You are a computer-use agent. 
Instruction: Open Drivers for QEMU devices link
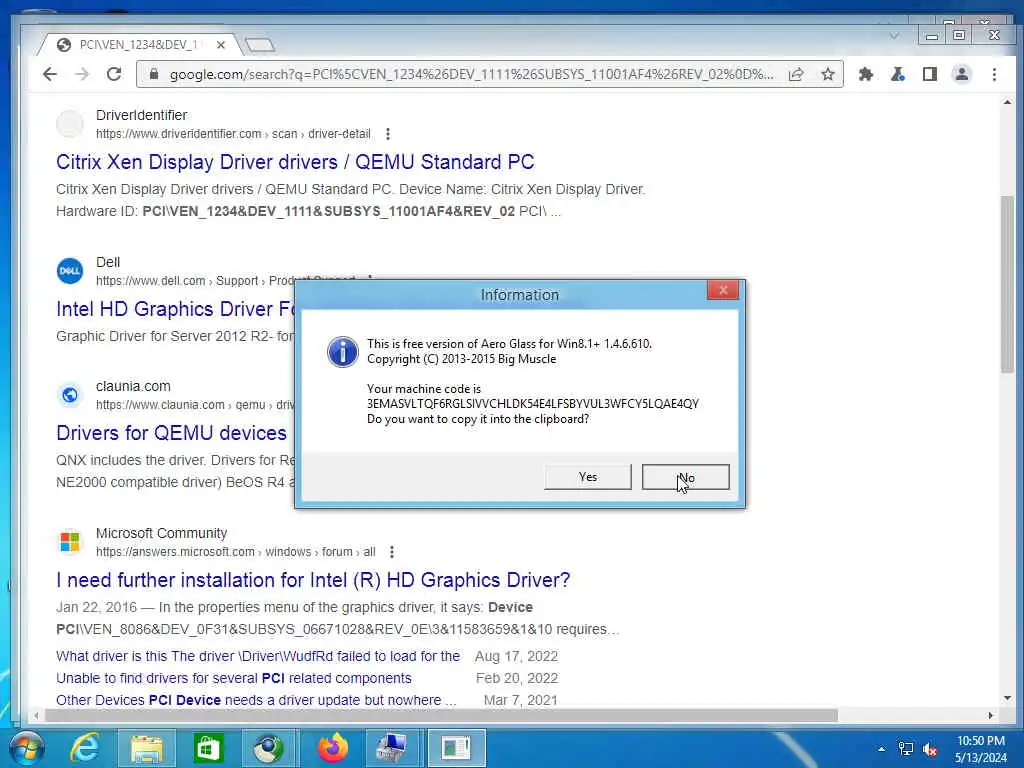click(x=171, y=433)
